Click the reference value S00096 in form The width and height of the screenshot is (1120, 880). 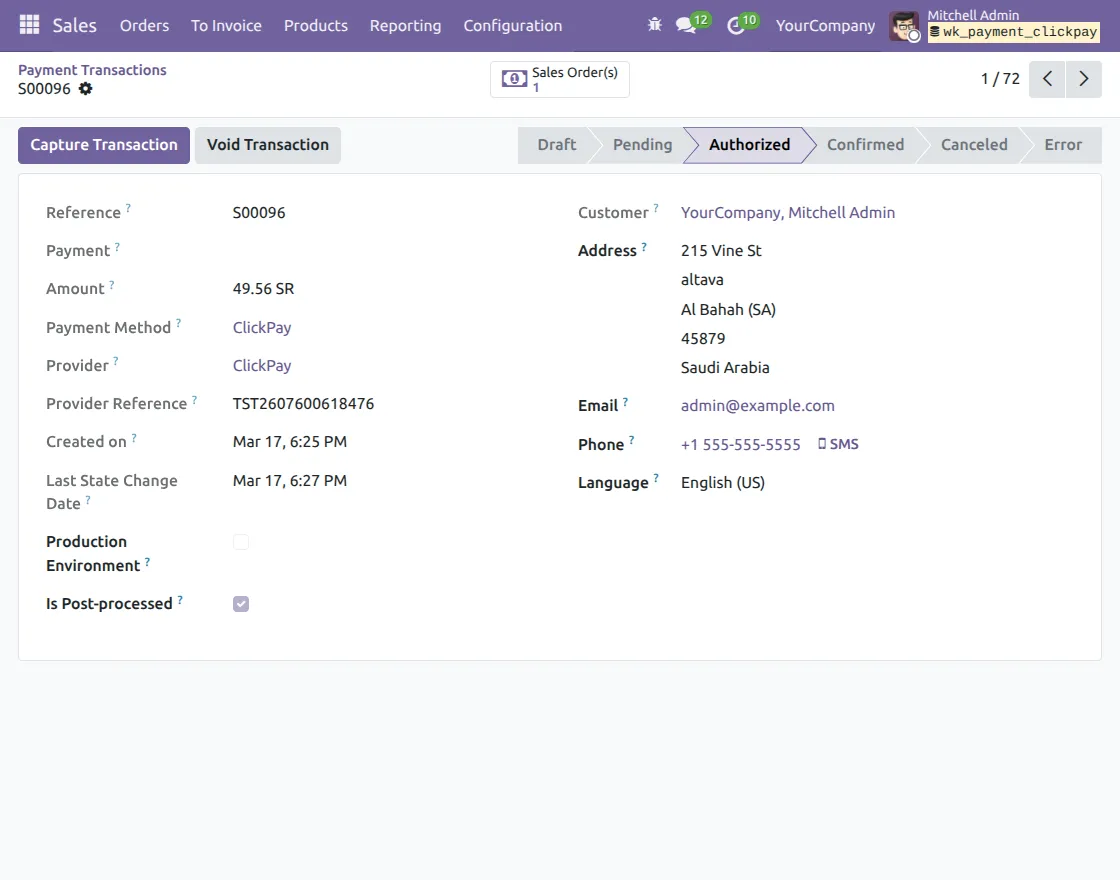tap(259, 213)
